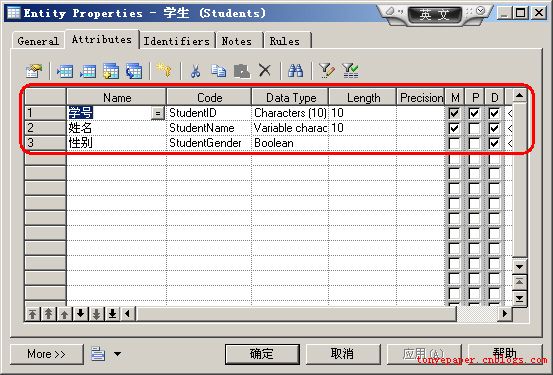Click the Reuse Attributes icon
This screenshot has width=553, height=375.
[x=134, y=71]
